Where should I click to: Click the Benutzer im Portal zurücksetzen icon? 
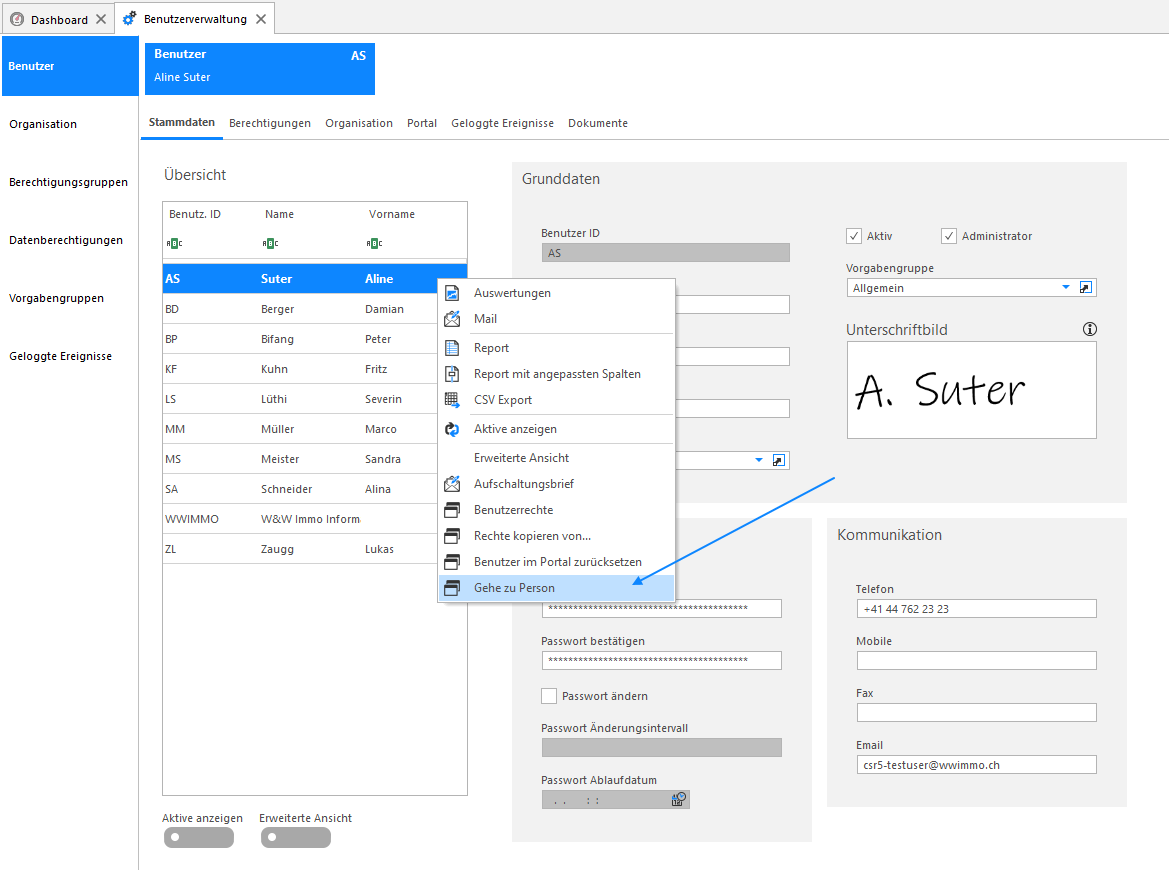pos(452,562)
